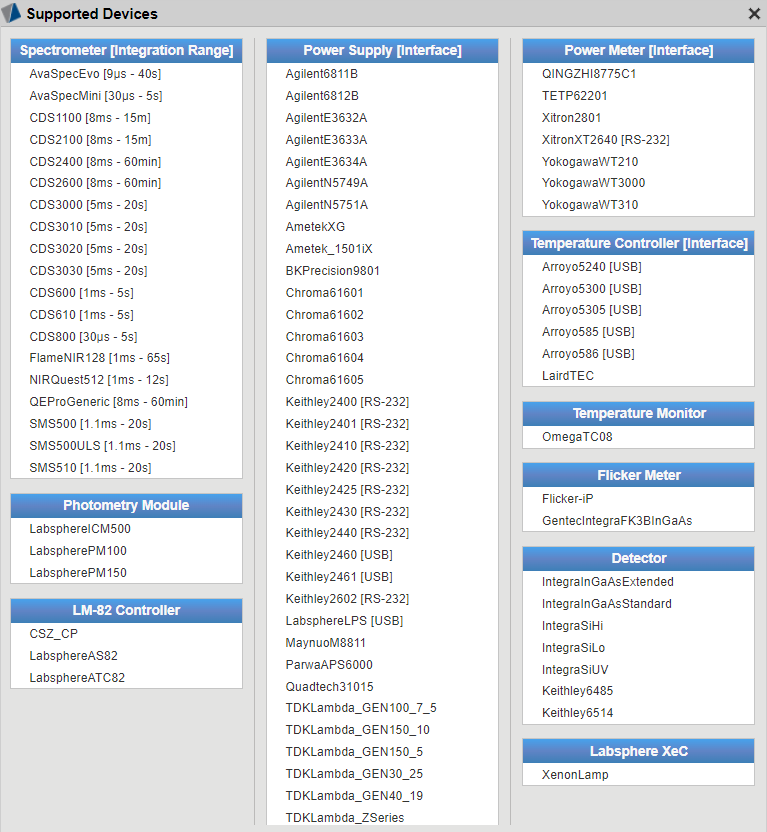Click AmetekXG entry
The image size is (767, 832).
[315, 227]
